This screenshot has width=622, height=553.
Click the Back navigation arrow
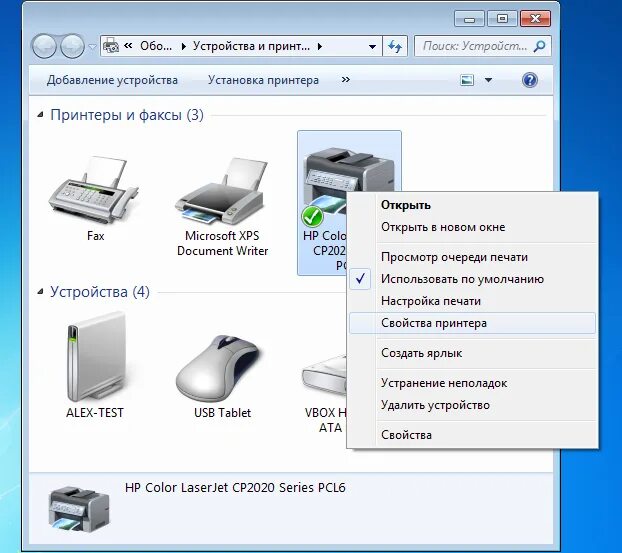pos(44,46)
